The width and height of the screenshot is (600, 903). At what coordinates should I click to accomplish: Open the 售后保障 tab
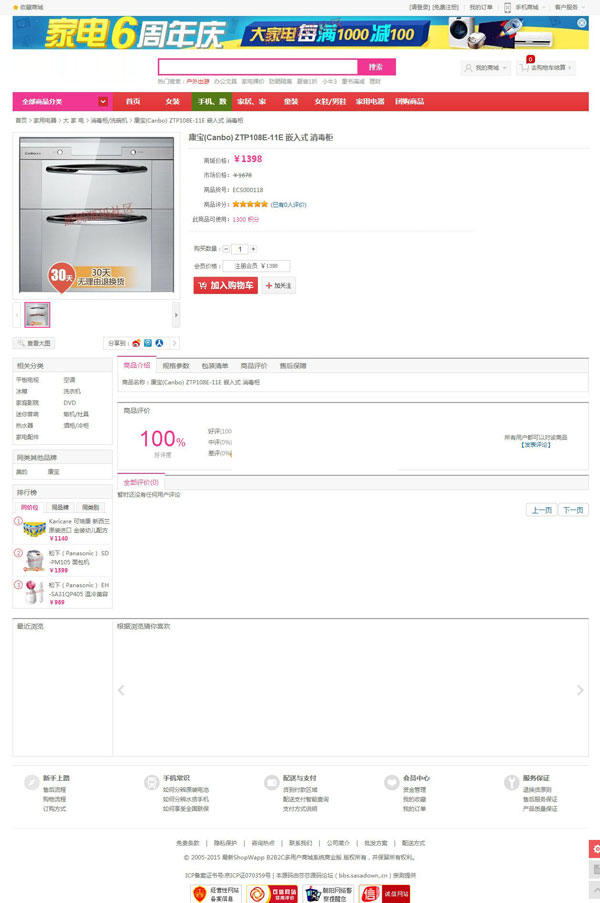tap(293, 366)
